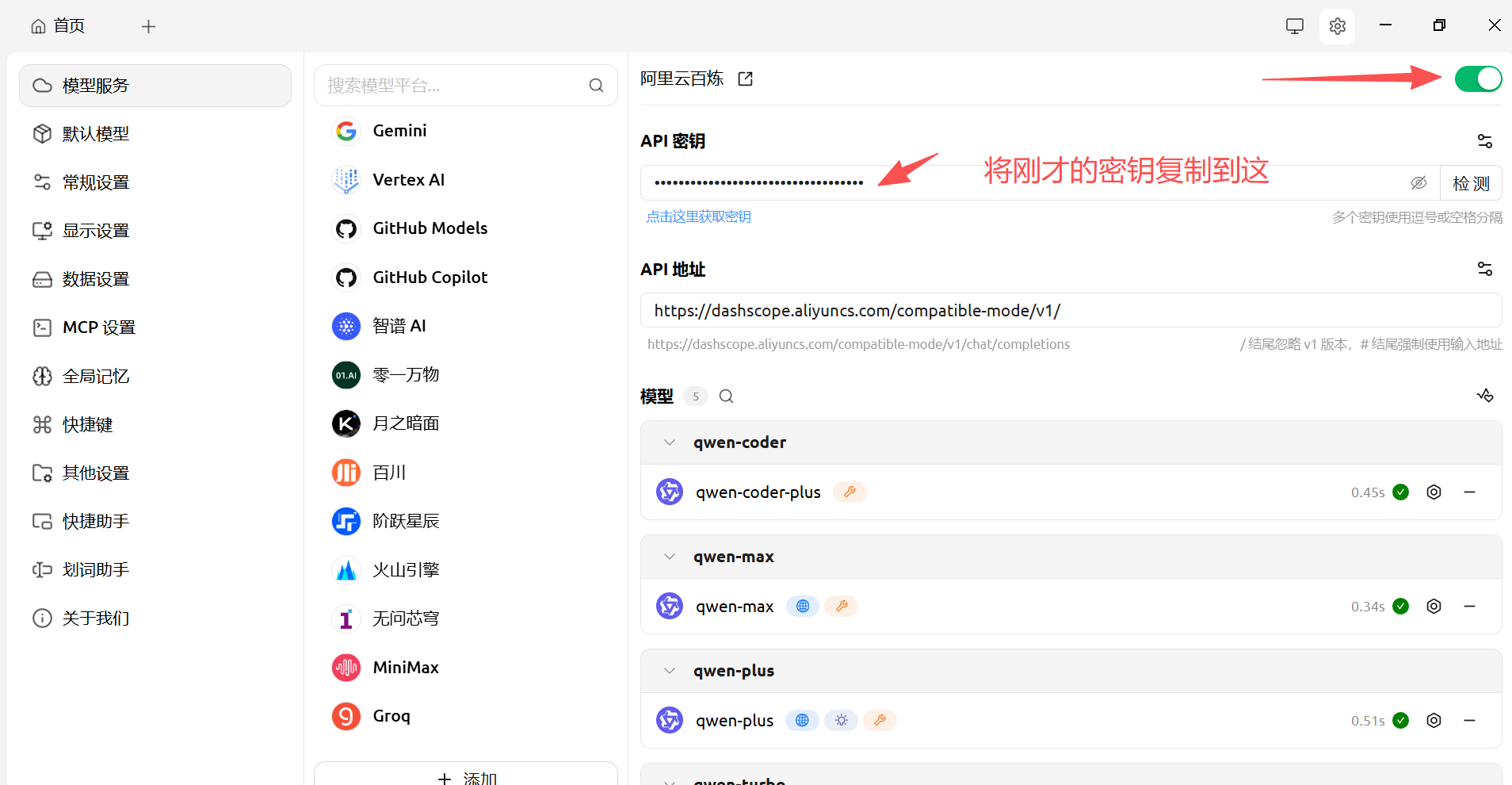Click the API address input field
1512x785 pixels.
tap(1071, 310)
